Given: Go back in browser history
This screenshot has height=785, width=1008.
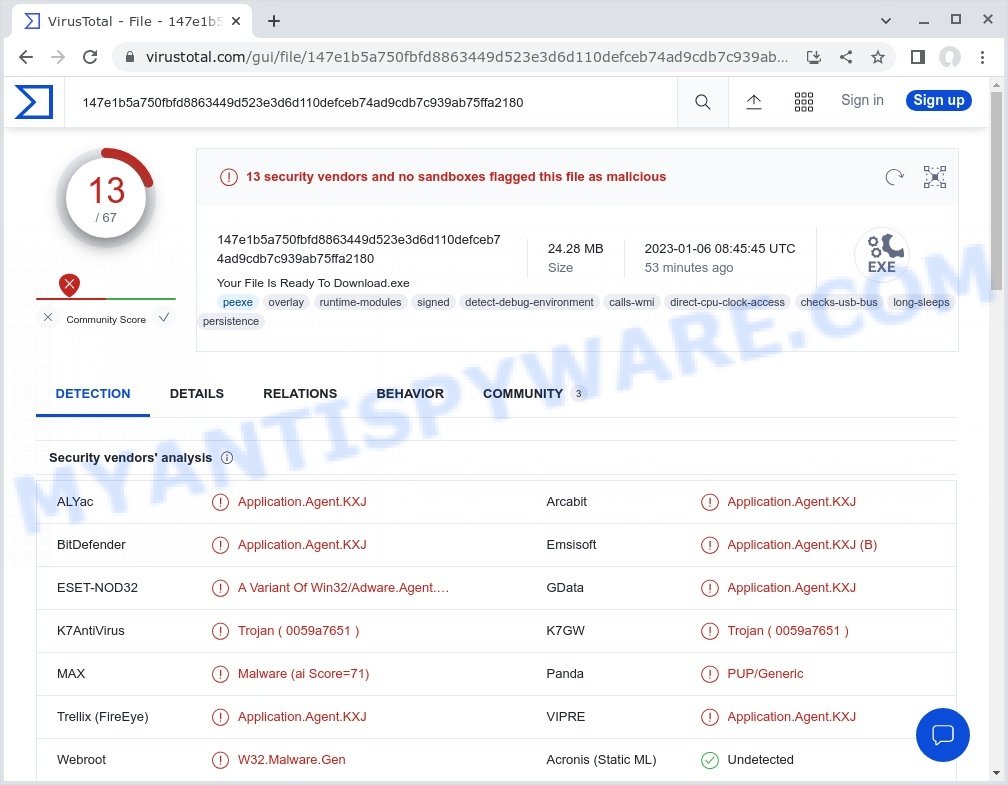Looking at the screenshot, I should pos(26,57).
